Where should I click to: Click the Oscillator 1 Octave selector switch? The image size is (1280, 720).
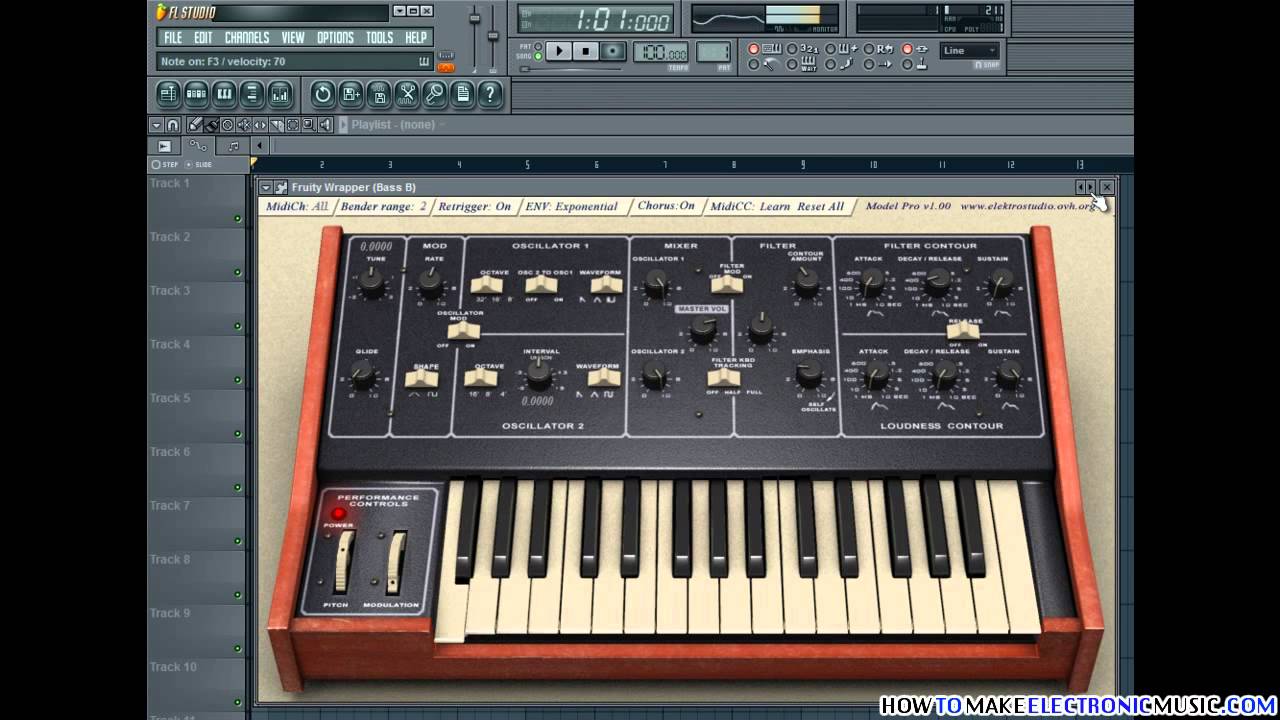(487, 285)
